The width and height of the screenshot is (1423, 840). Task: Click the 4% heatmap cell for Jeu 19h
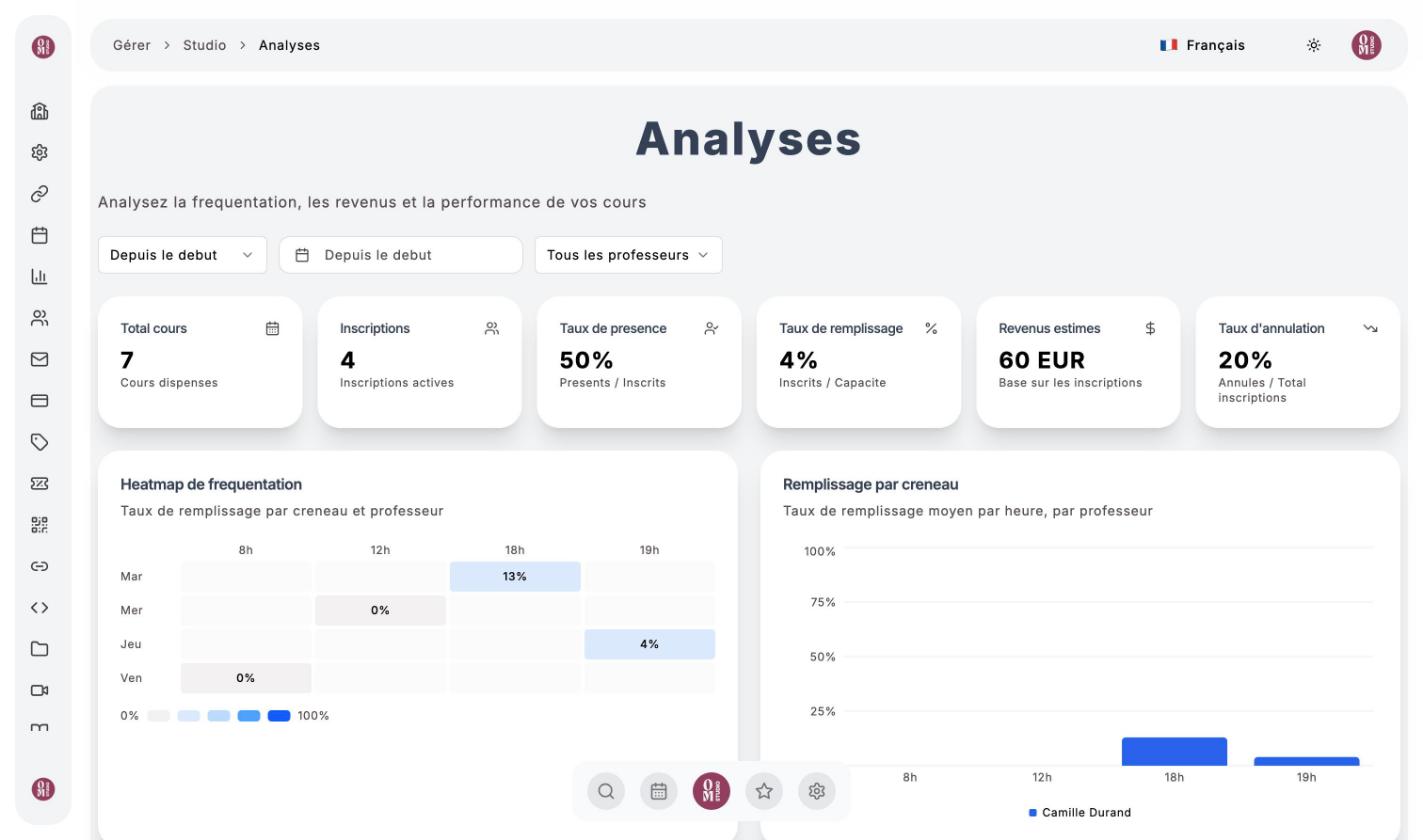pos(650,645)
